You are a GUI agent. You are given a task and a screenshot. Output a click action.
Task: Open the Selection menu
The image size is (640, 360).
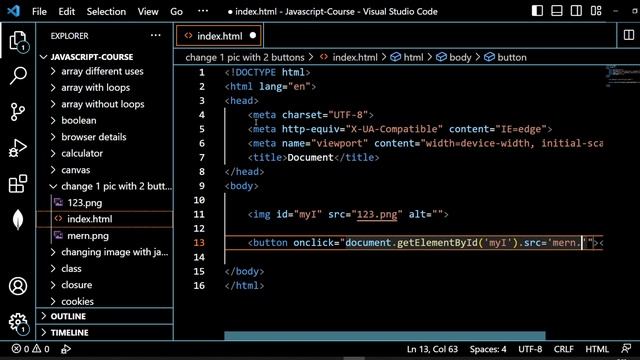click(106, 11)
